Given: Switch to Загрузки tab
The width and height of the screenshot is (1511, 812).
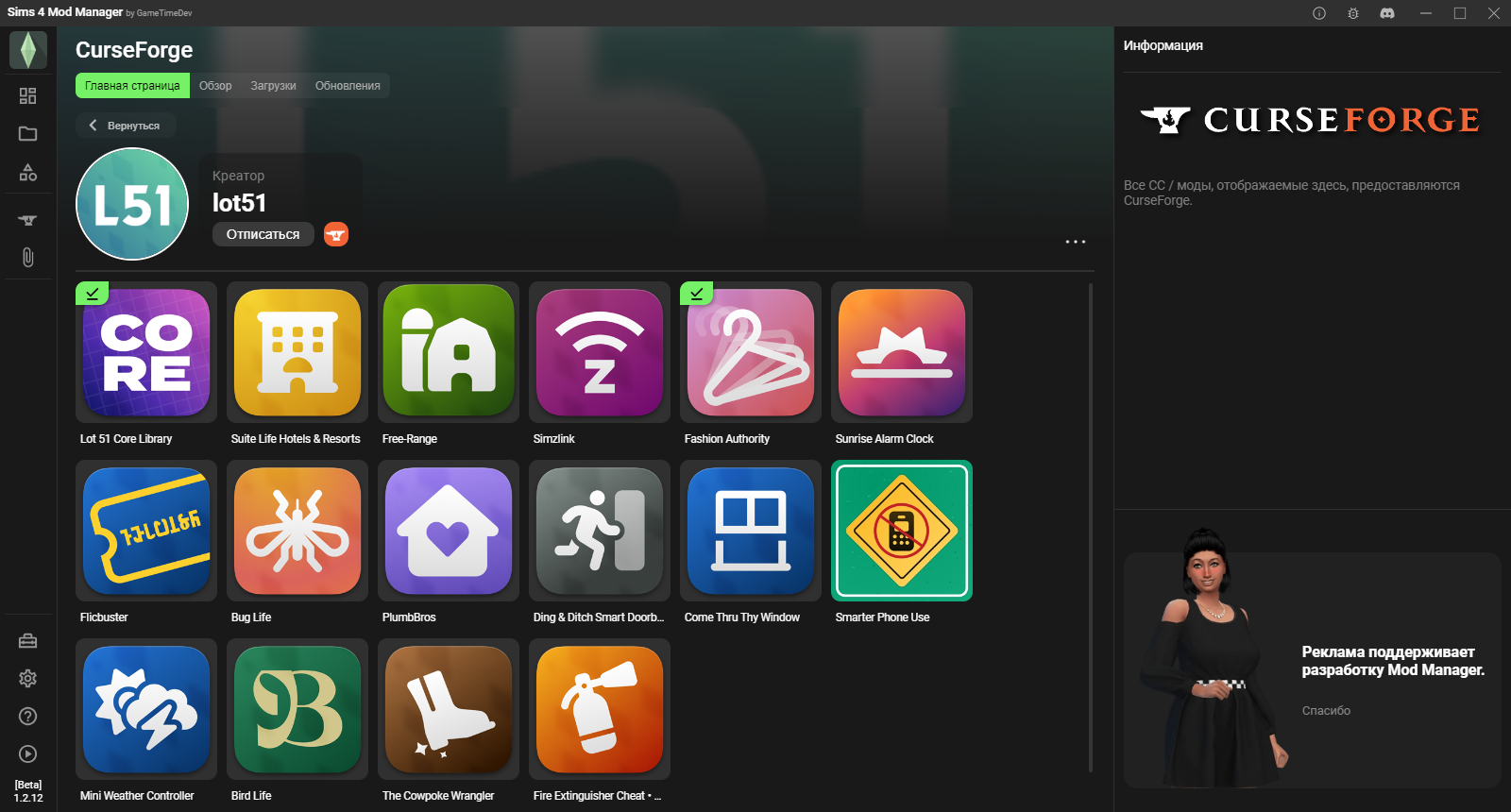Looking at the screenshot, I should 273,86.
